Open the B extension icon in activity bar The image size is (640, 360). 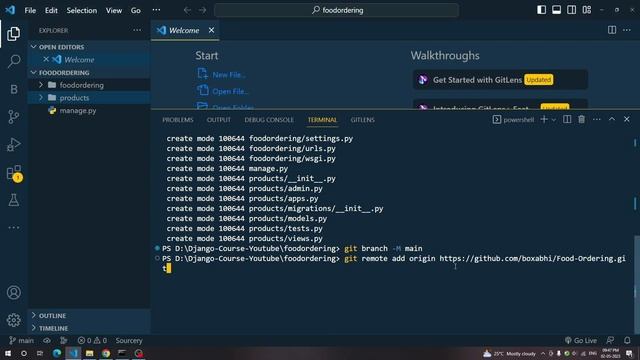point(13,89)
